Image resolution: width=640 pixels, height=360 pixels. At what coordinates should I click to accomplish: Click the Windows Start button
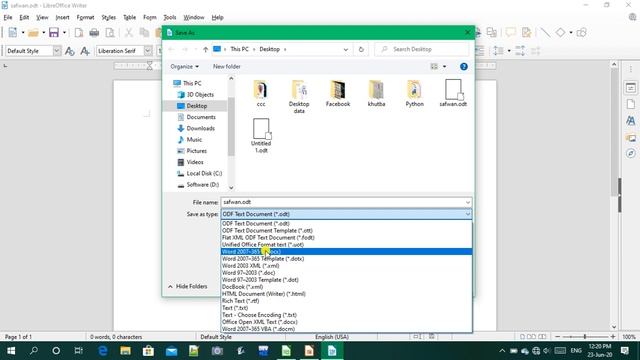[11, 351]
